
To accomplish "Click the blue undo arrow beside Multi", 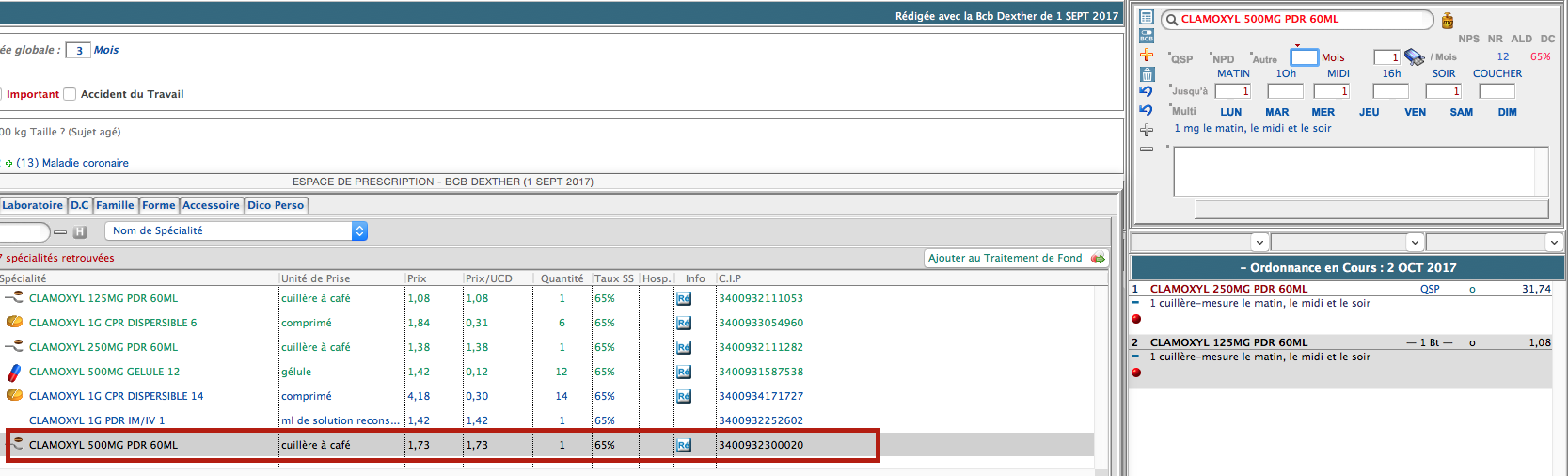I will [1146, 111].
